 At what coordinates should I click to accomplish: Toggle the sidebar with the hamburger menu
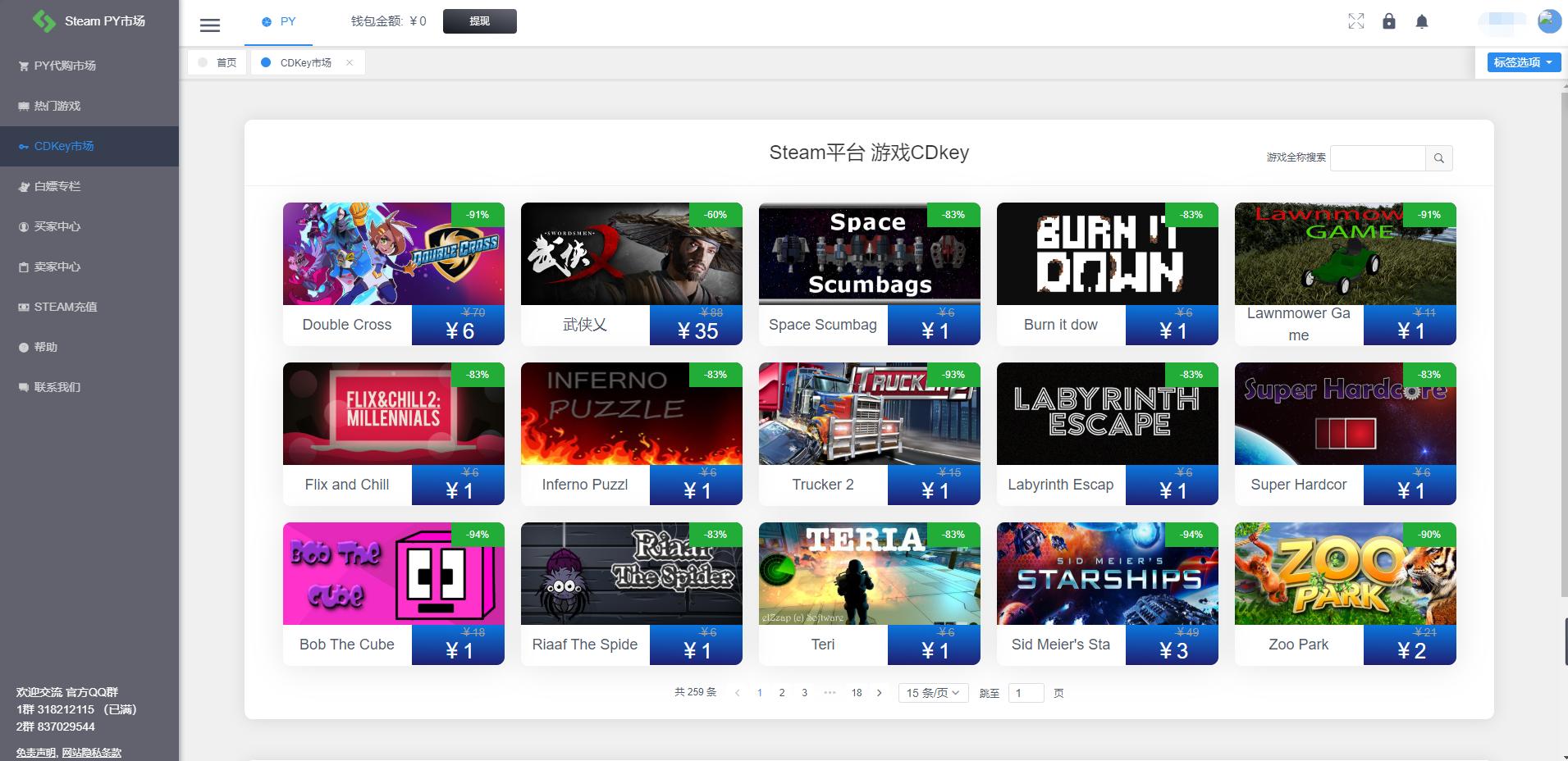(210, 25)
